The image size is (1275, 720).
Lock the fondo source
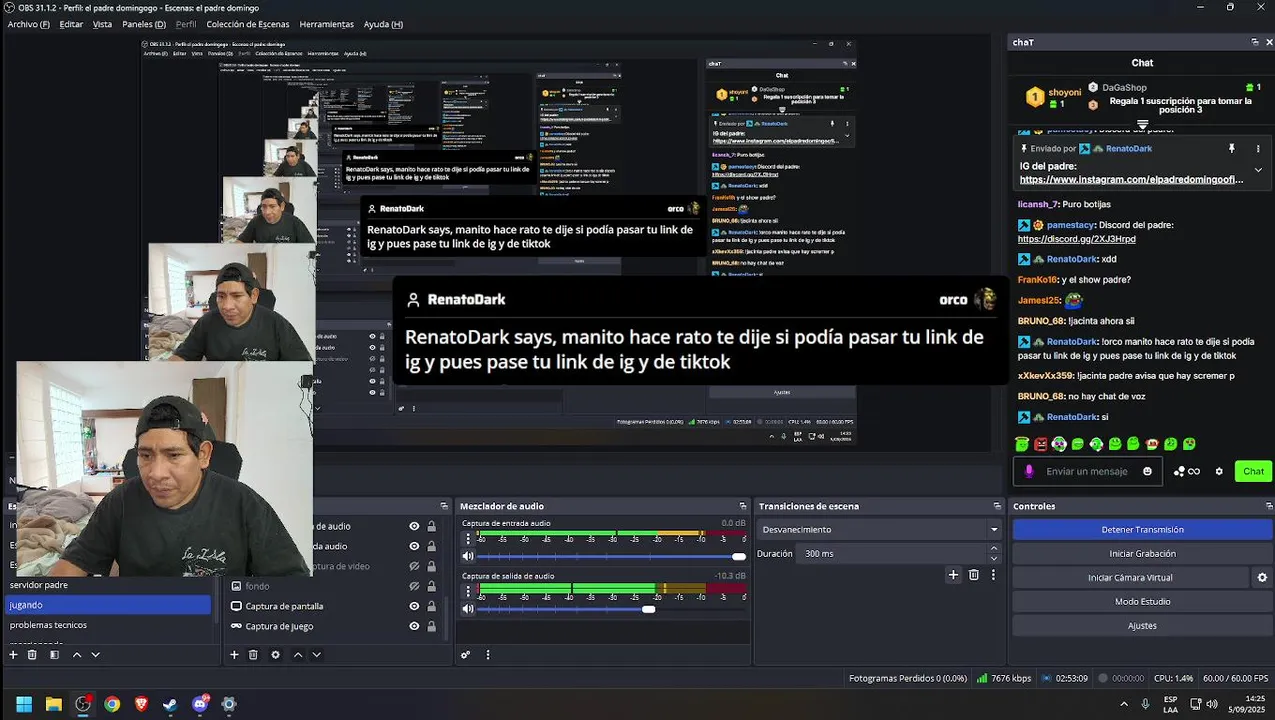point(432,586)
